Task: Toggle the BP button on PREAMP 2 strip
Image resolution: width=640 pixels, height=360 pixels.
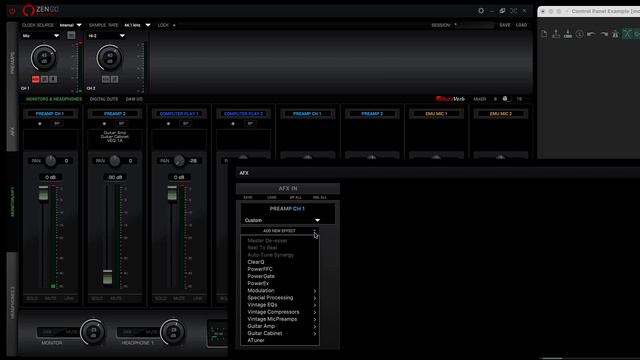Action: 121,123
